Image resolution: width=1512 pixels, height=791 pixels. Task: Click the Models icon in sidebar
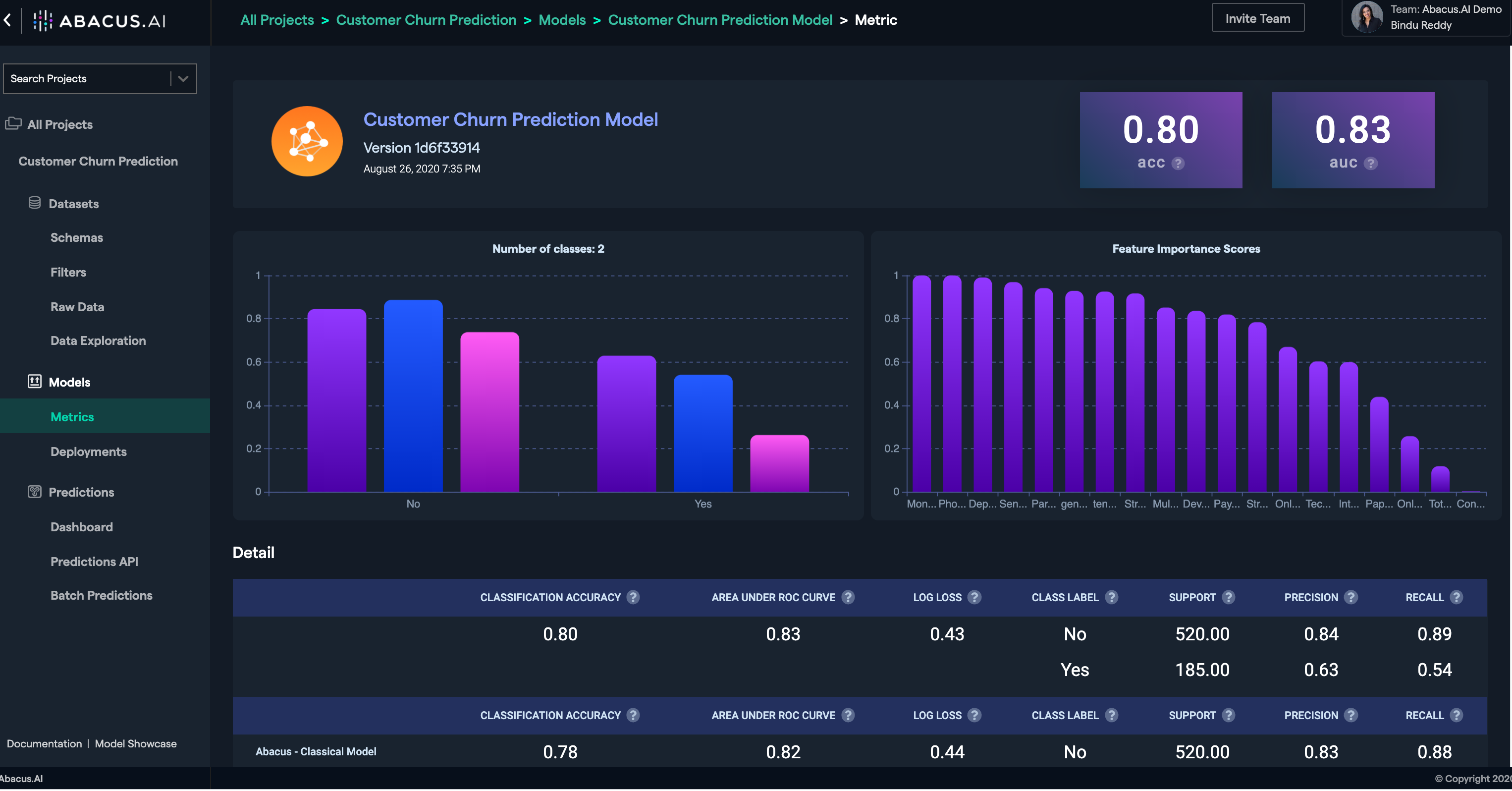coord(35,382)
